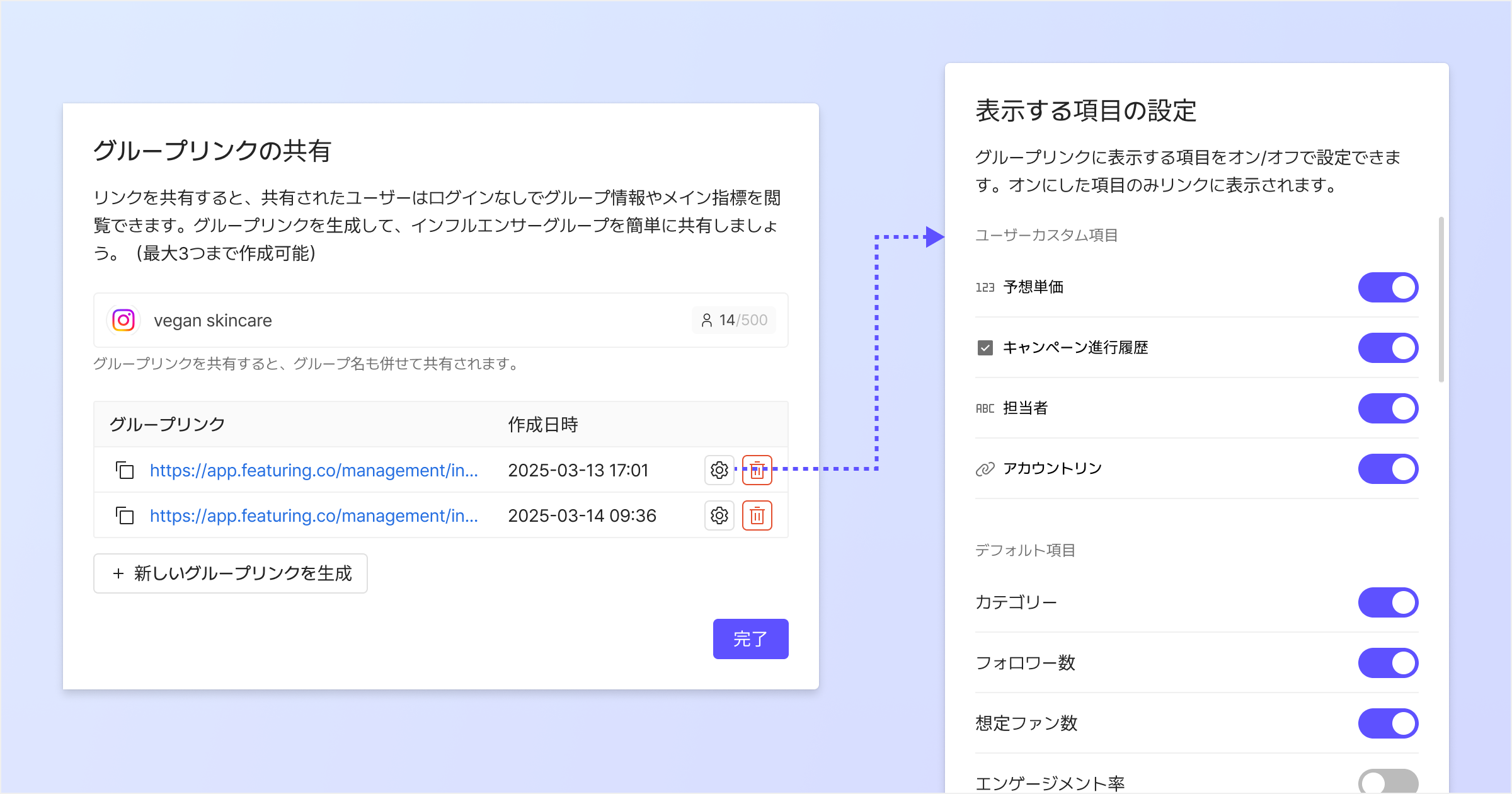Switch off the カテゴリー toggle
Image resolution: width=1512 pixels, height=794 pixels.
coord(1387,602)
